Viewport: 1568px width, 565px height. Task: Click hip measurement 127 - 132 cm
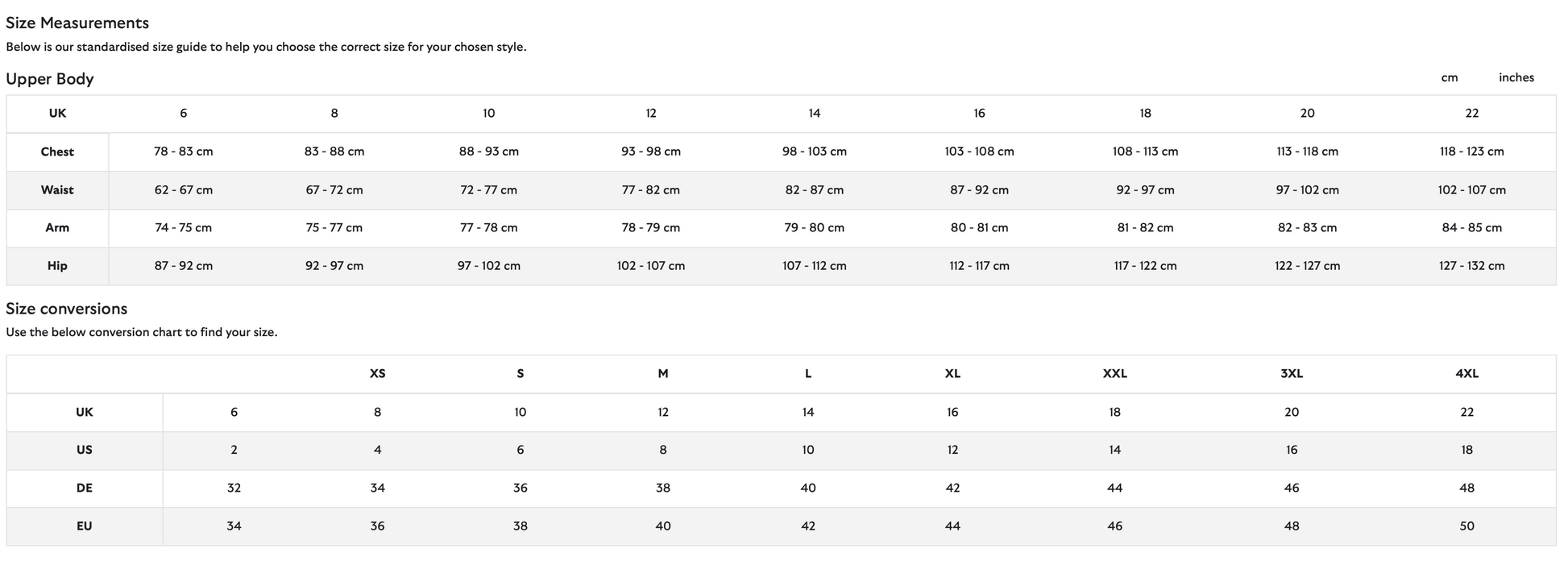tap(1471, 265)
